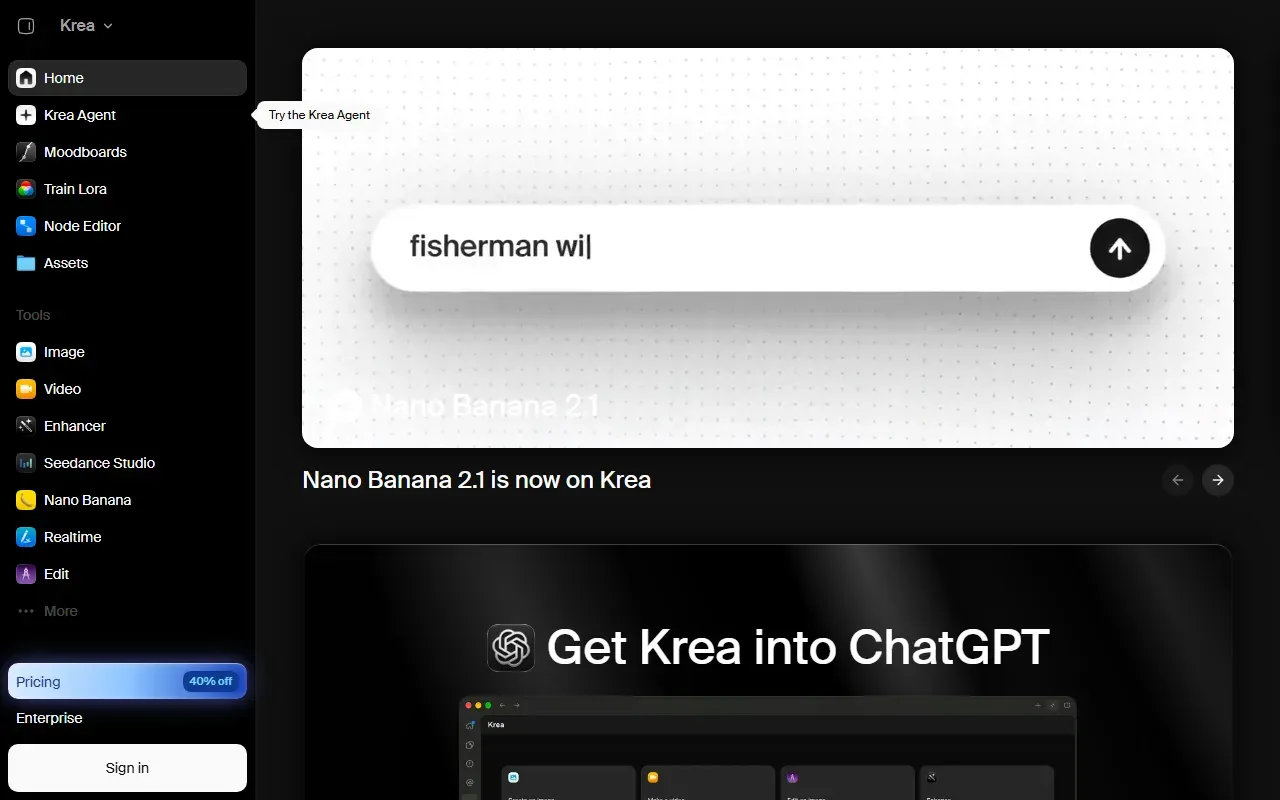Screen dimensions: 1280x800
Task: Click the Moodboards icon
Action: [x=26, y=152]
